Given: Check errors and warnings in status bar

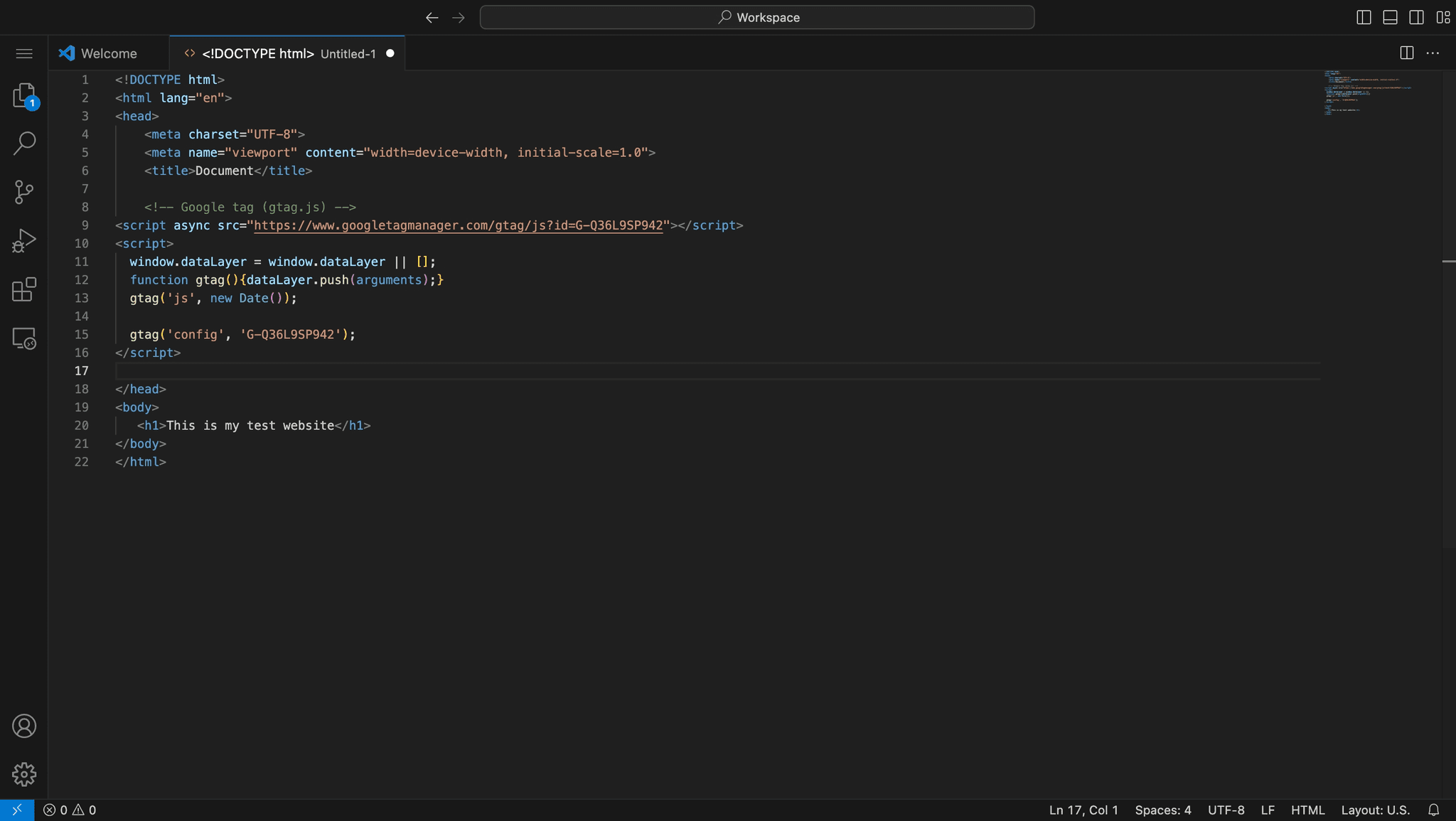Looking at the screenshot, I should pos(68,810).
